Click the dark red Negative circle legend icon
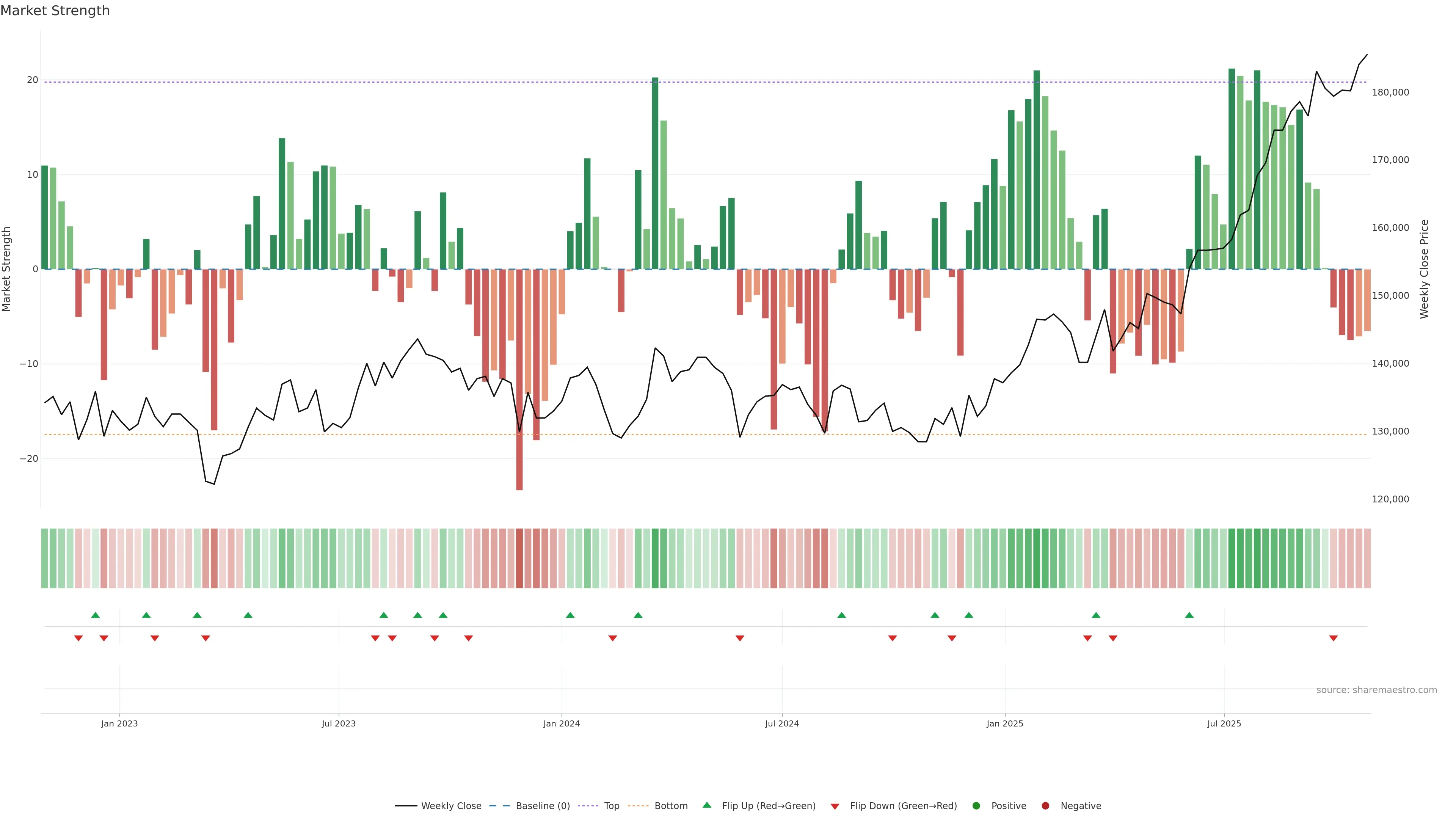Screen dimensions: 1456x819 click(x=1045, y=806)
